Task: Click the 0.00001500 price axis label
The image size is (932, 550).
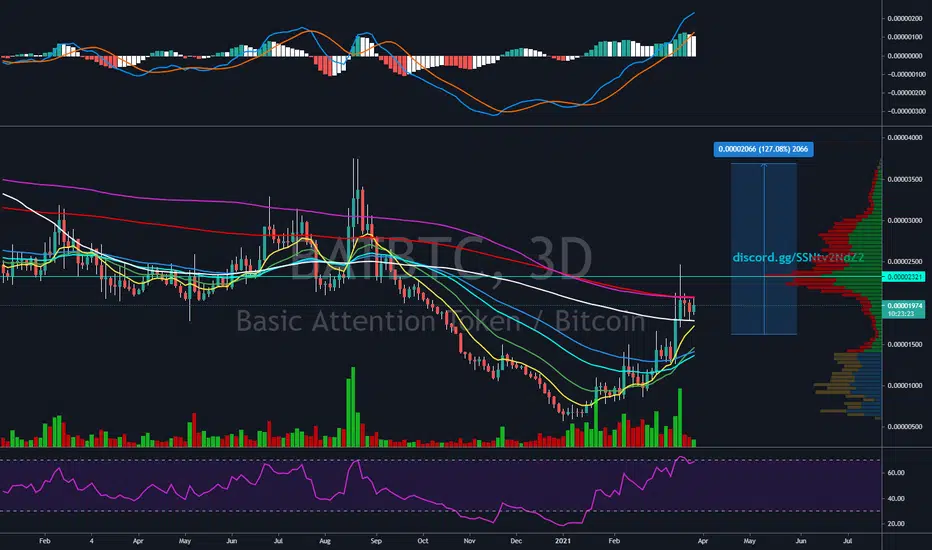Action: click(x=905, y=344)
